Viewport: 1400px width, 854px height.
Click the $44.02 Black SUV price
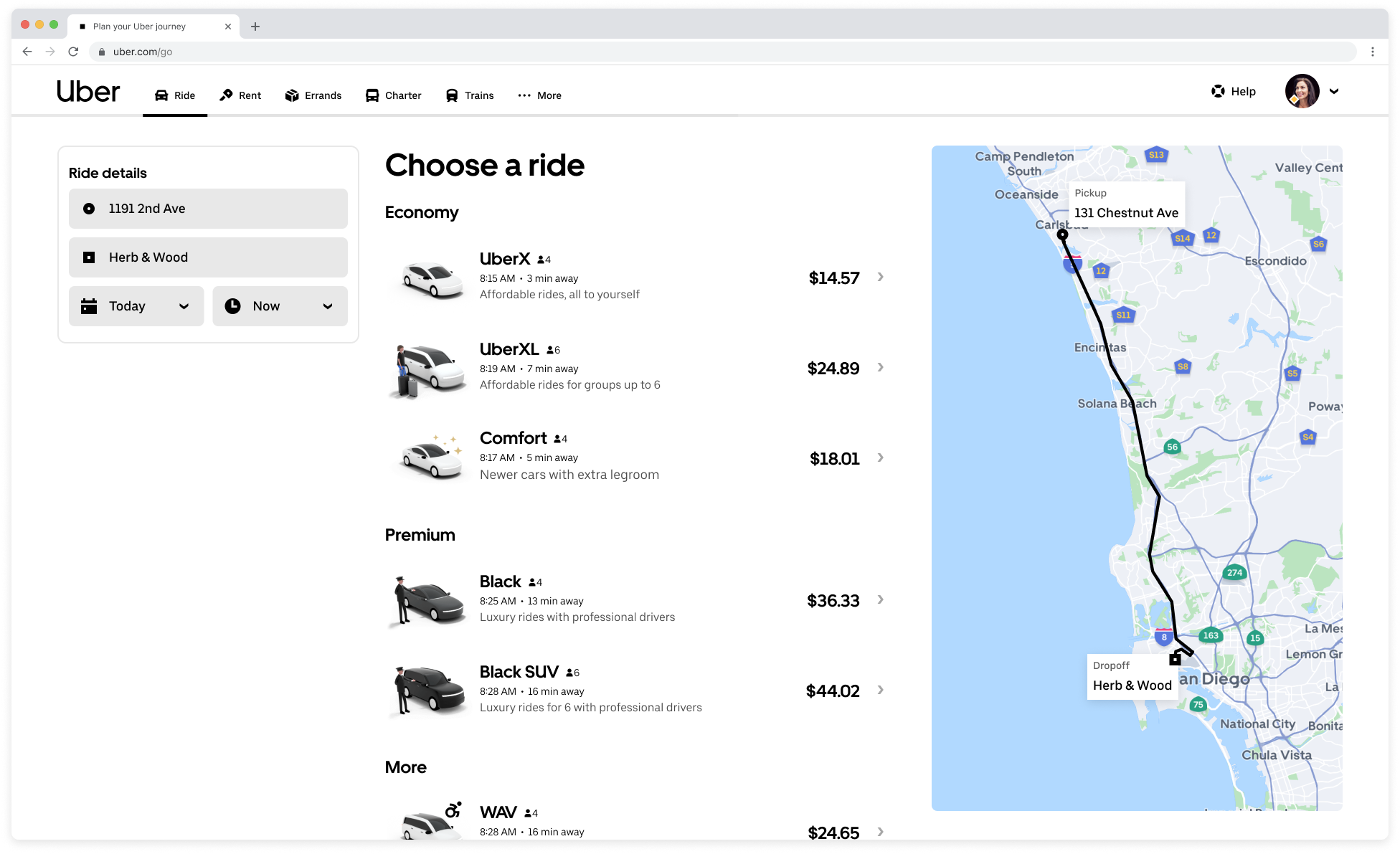coord(833,691)
